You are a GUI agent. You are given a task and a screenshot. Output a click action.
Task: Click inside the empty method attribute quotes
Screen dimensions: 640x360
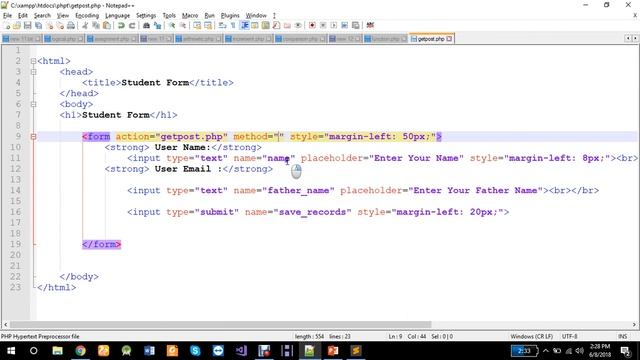tap(278, 137)
